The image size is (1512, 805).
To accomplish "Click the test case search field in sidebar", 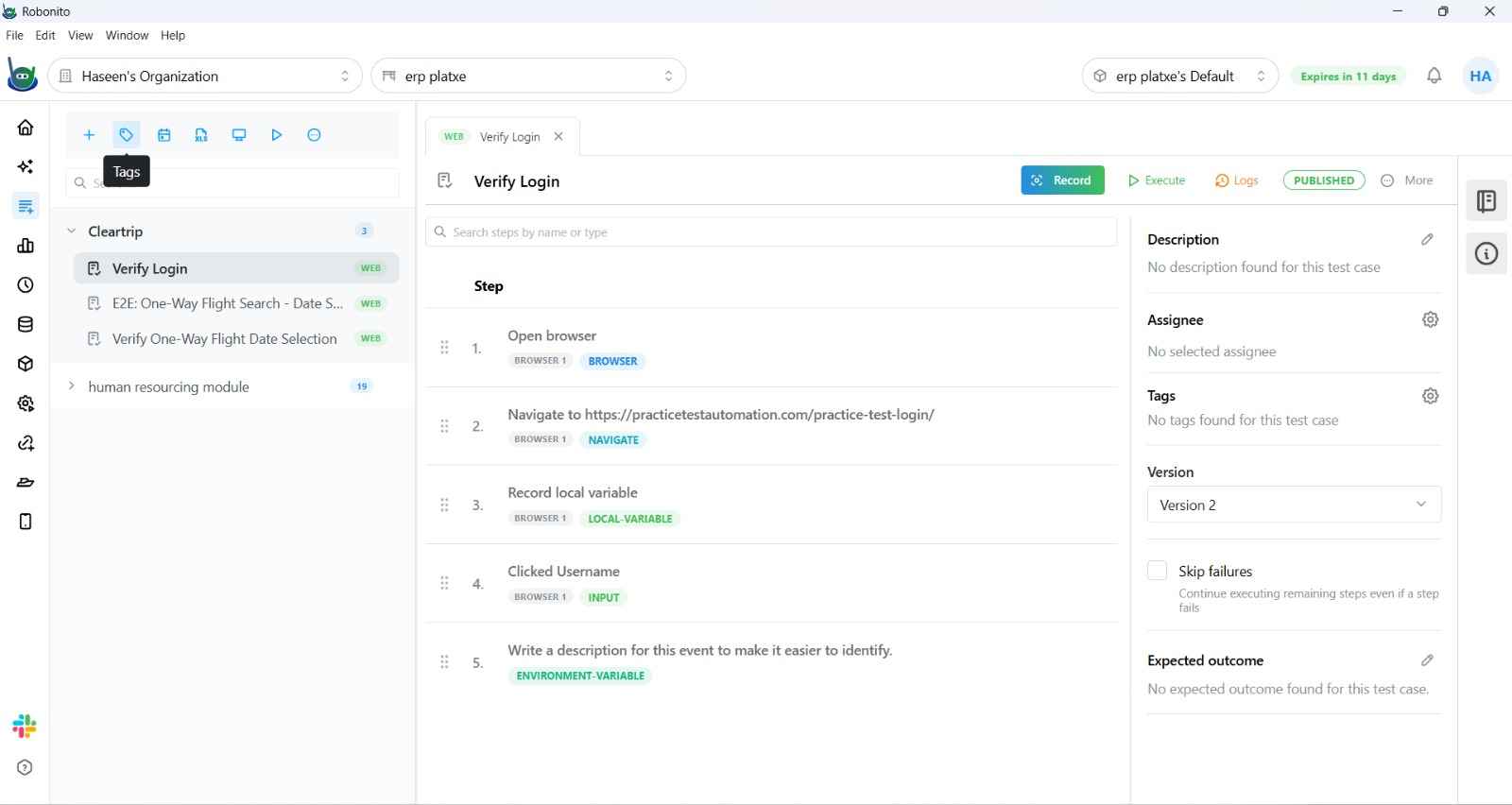I will point(232,182).
